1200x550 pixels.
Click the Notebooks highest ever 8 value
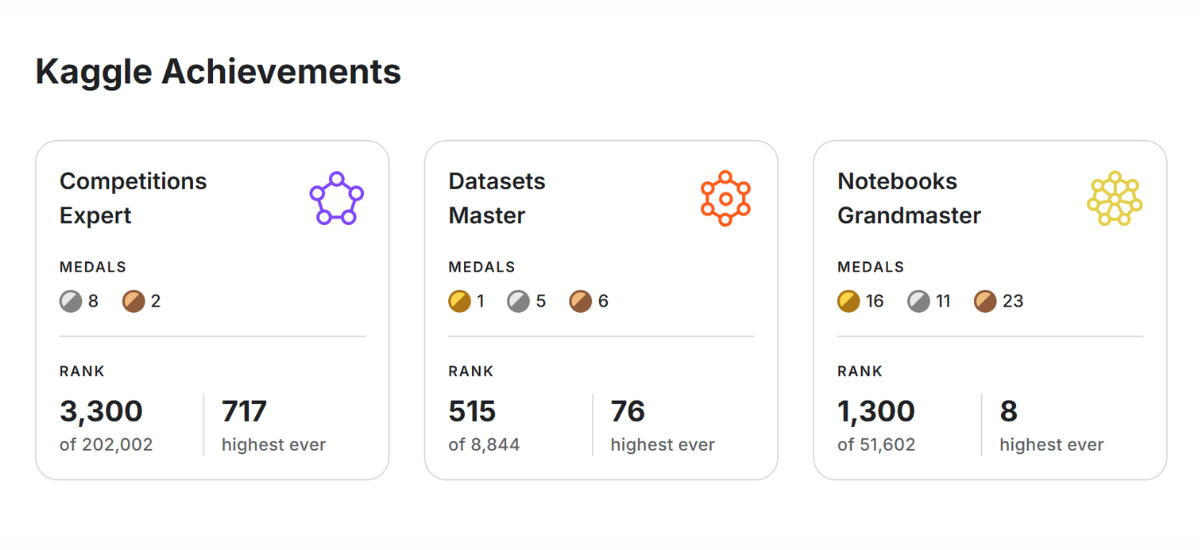(x=1008, y=411)
